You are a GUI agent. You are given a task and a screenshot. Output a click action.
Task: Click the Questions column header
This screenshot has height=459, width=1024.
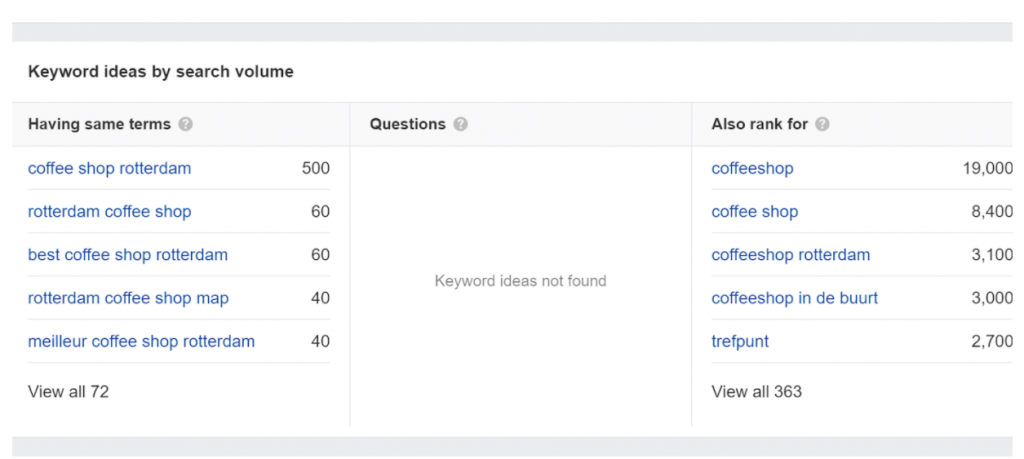click(x=408, y=124)
